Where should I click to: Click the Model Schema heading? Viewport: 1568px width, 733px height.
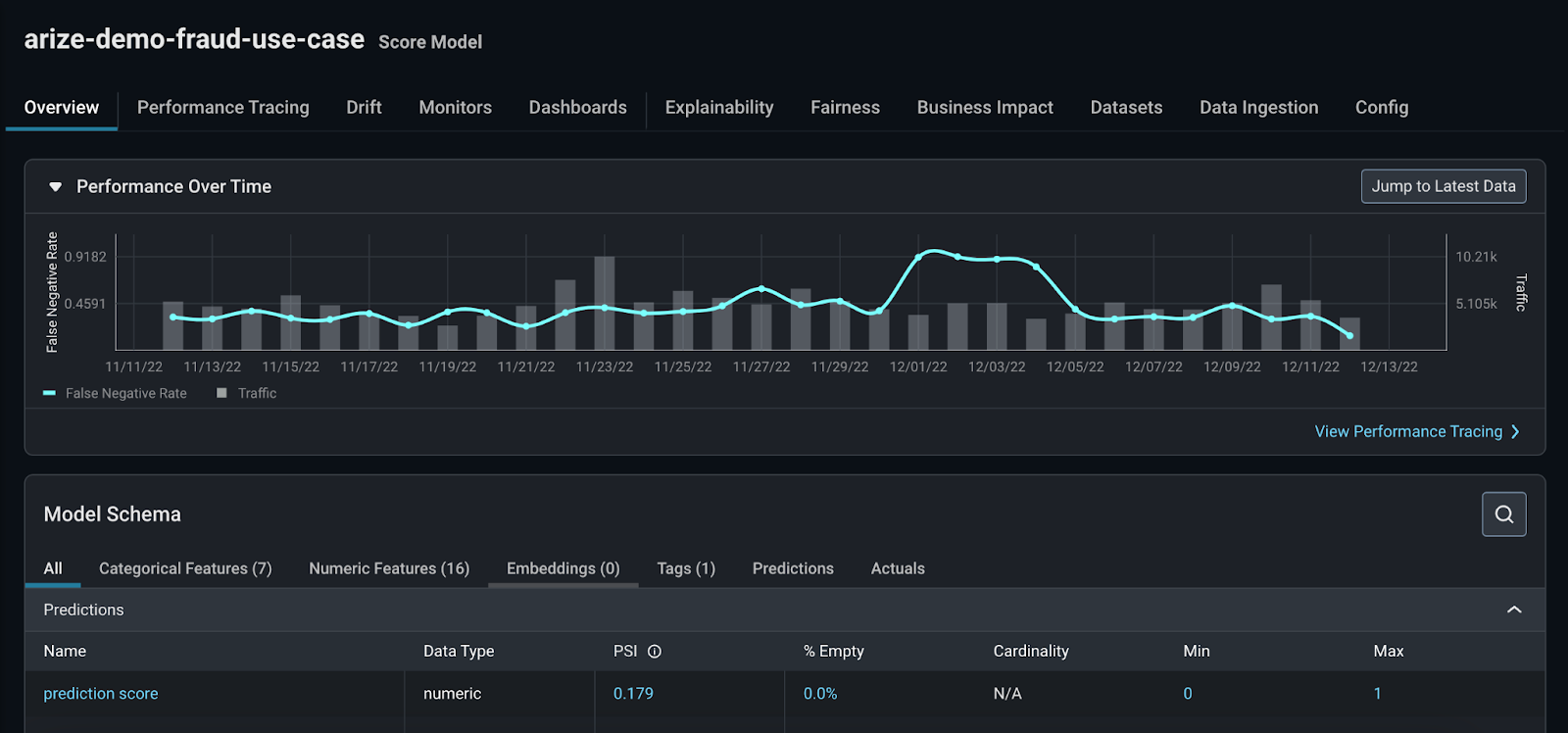click(113, 514)
